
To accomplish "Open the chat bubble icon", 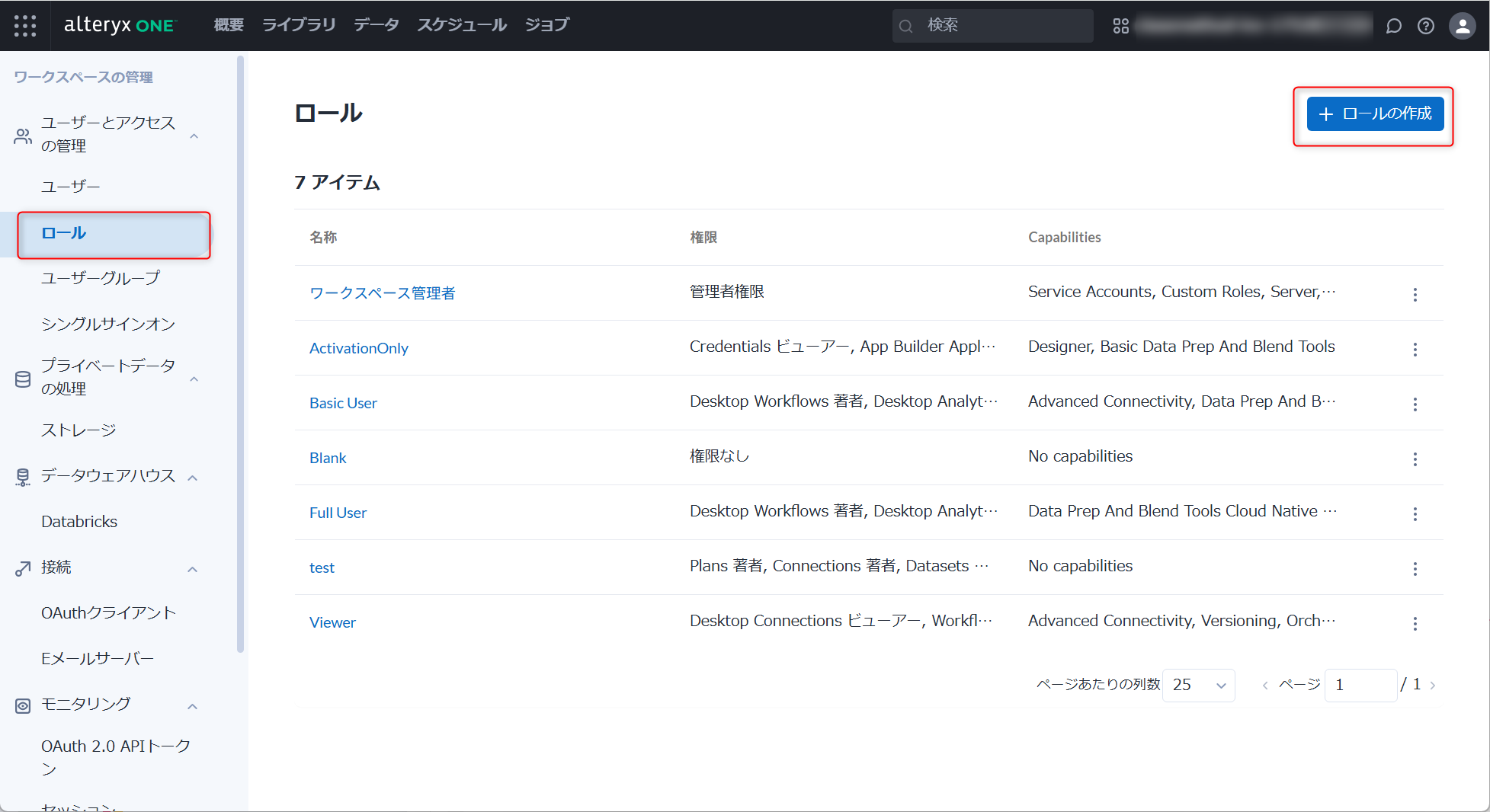I will tap(1393, 26).
